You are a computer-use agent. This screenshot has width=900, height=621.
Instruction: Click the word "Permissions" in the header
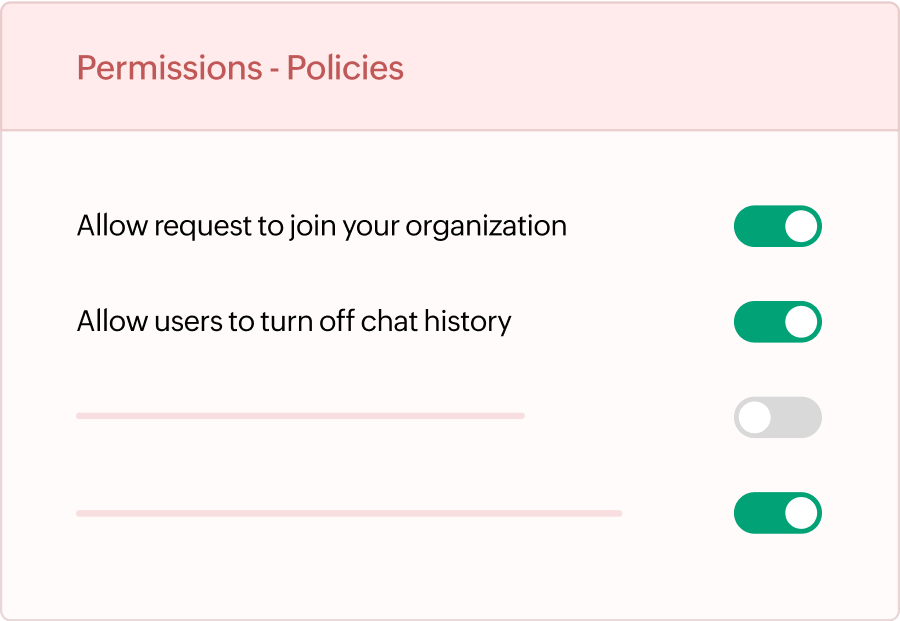click(169, 68)
